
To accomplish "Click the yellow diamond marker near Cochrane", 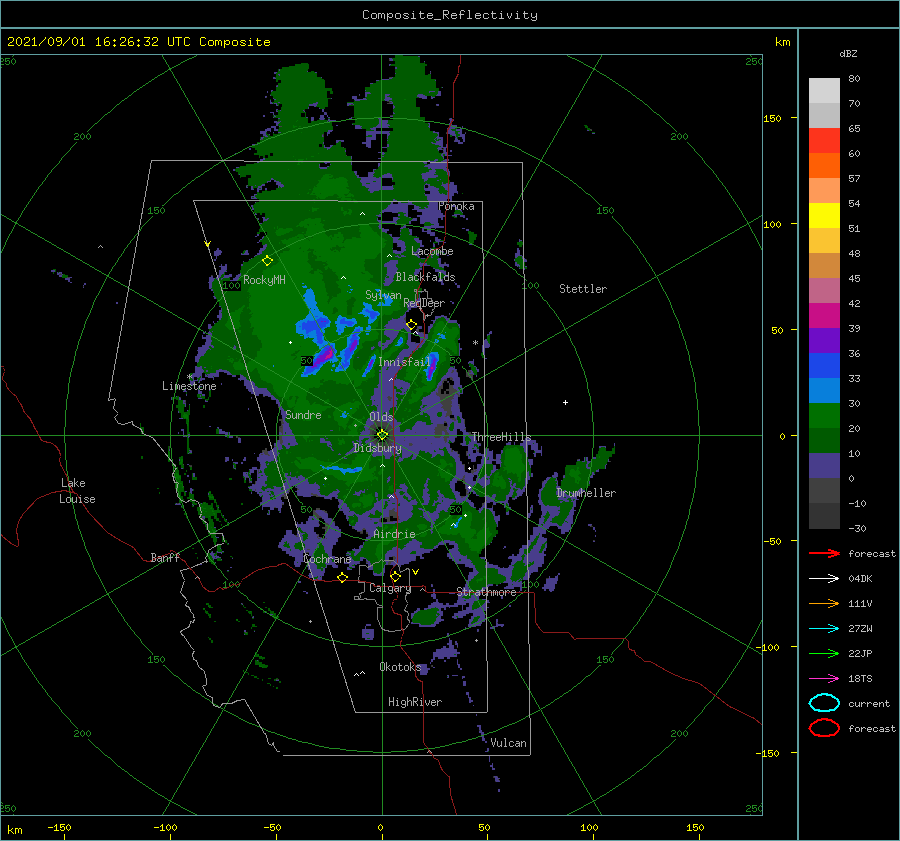I will pyautogui.click(x=342, y=577).
